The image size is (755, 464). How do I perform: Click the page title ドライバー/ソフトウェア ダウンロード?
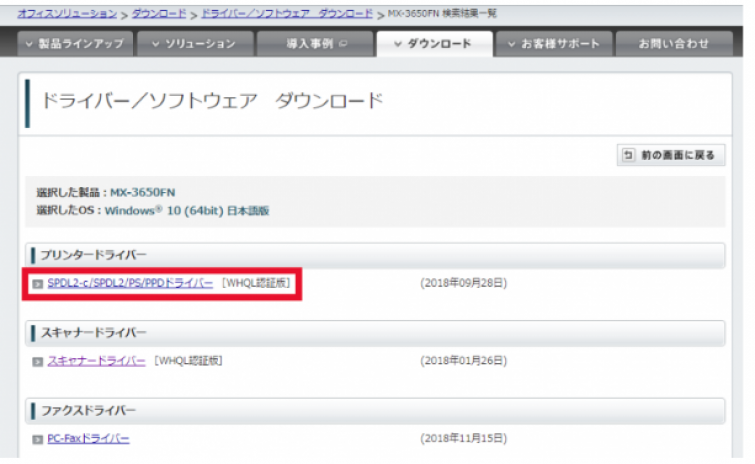coord(212,101)
